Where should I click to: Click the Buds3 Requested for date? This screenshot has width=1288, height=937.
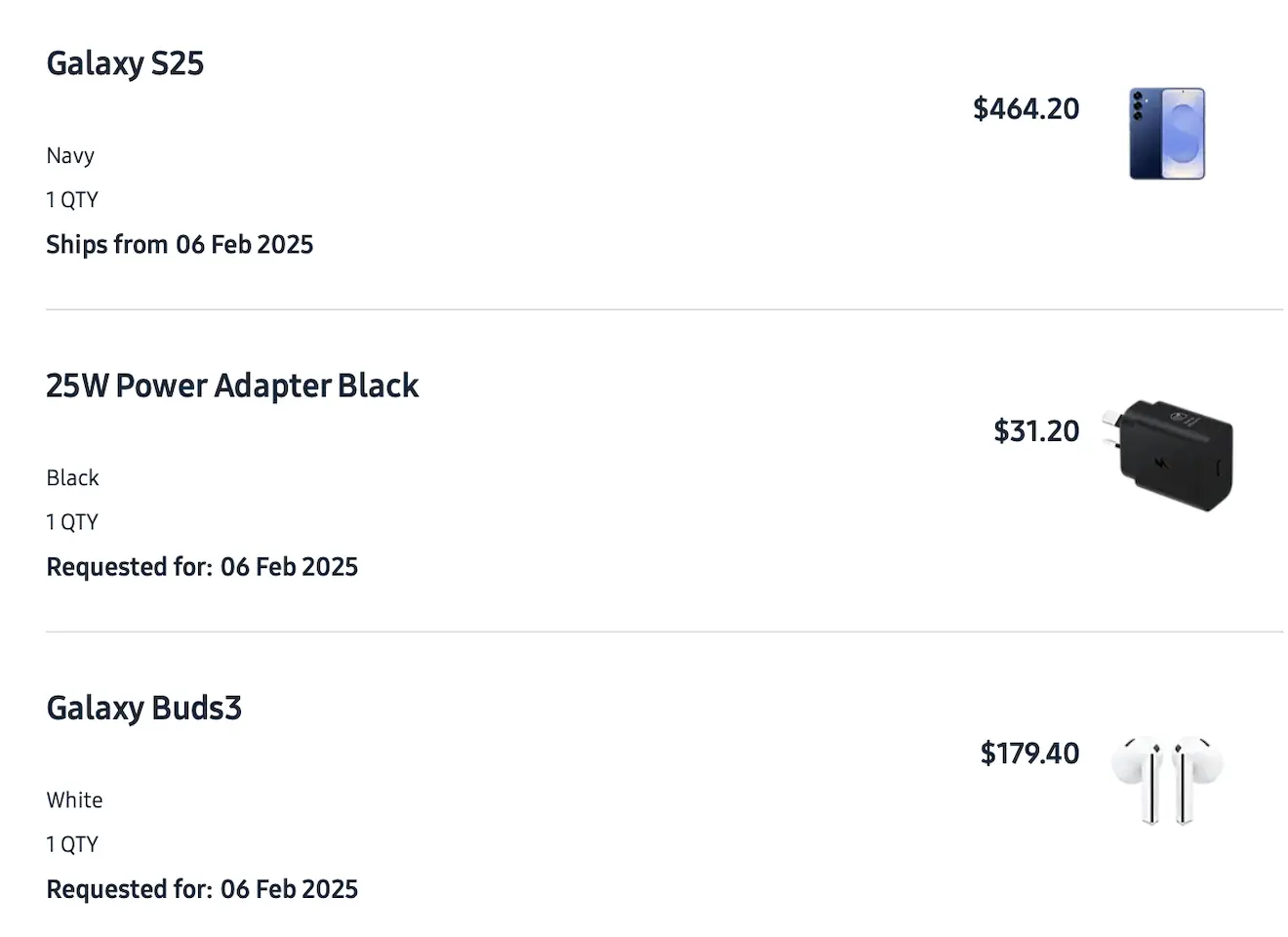pos(202,888)
